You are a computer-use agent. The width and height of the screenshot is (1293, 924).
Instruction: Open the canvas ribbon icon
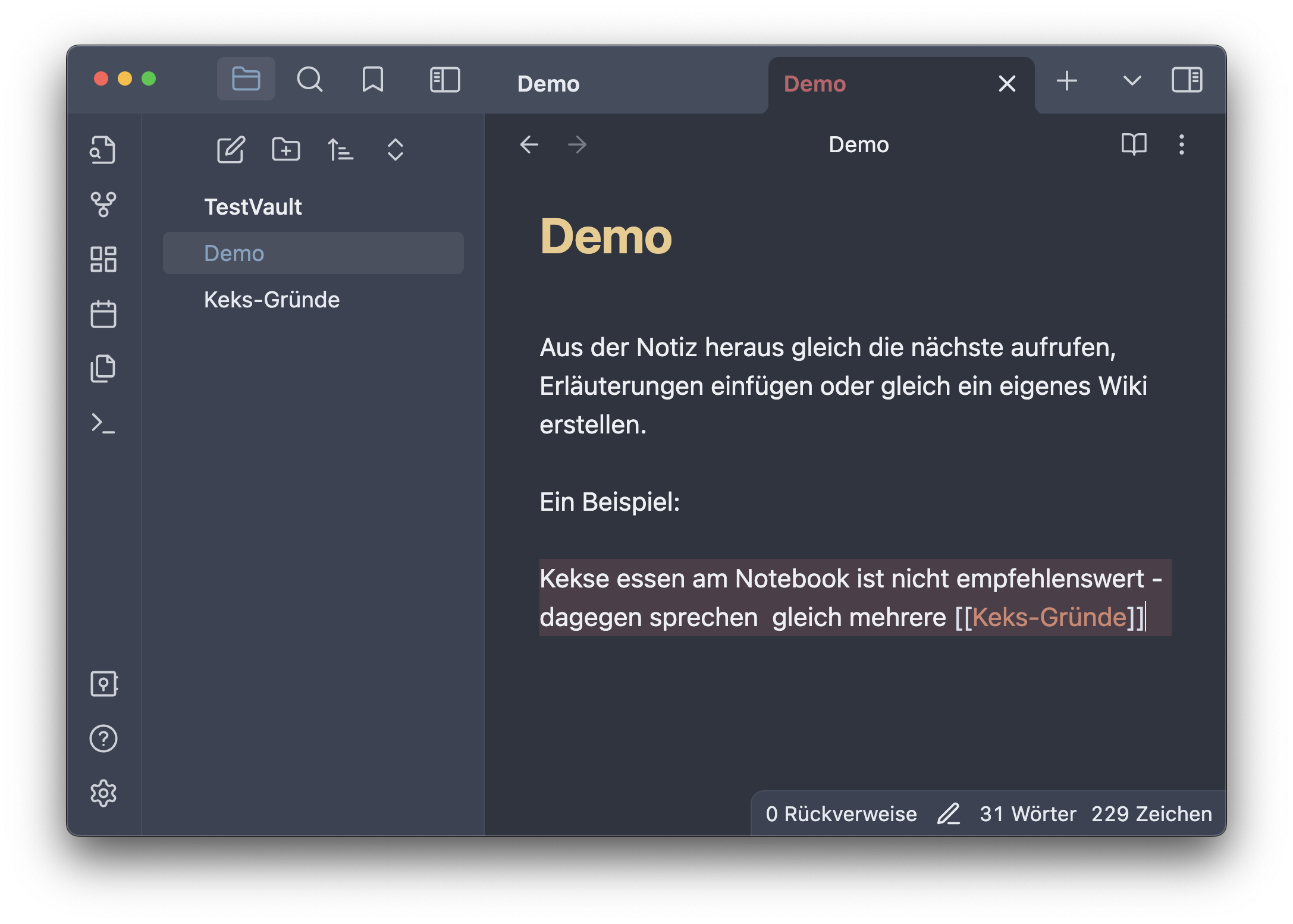[103, 259]
